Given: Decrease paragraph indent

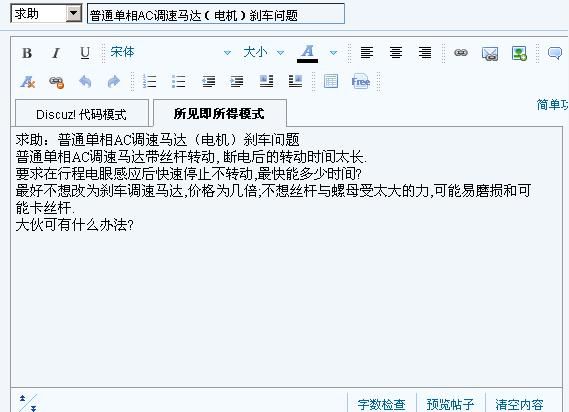Looking at the screenshot, I should click(x=208, y=82).
